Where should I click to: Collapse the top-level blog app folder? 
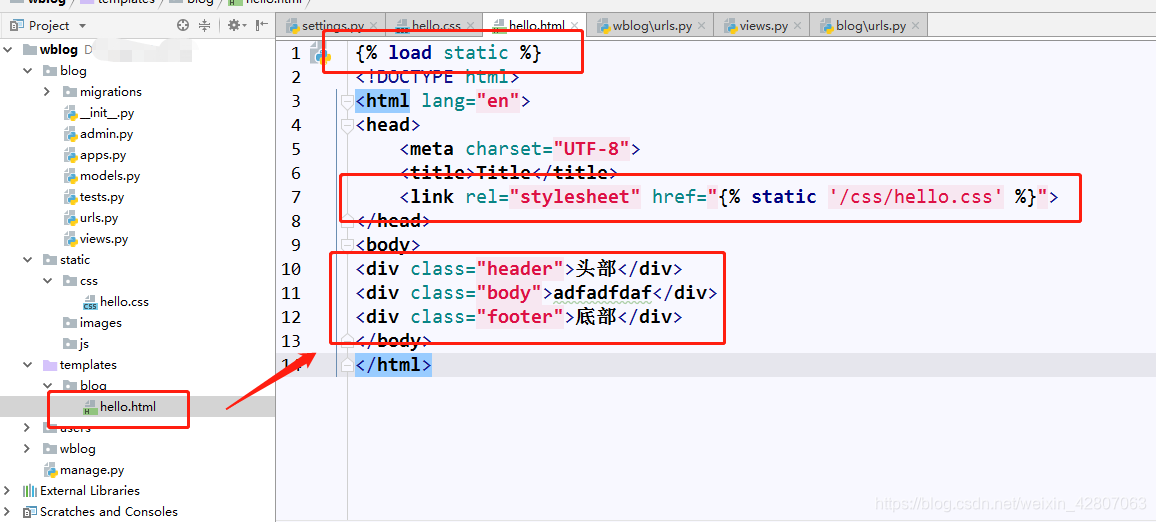tap(28, 71)
